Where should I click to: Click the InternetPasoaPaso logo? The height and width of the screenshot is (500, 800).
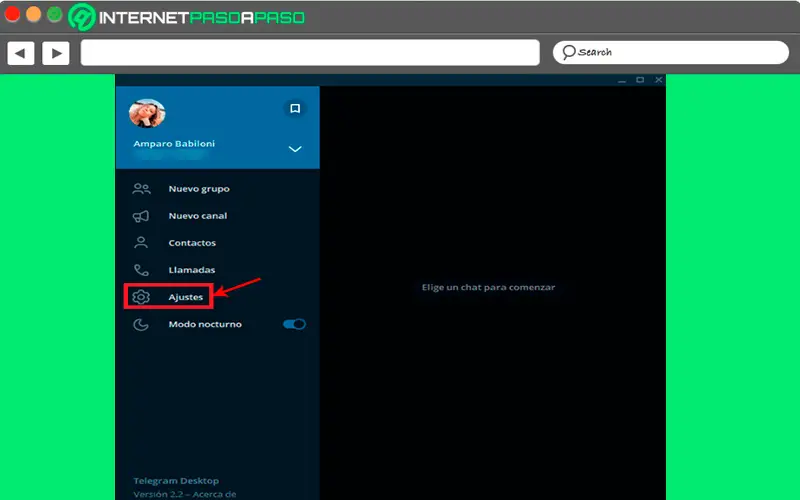[x=187, y=17]
